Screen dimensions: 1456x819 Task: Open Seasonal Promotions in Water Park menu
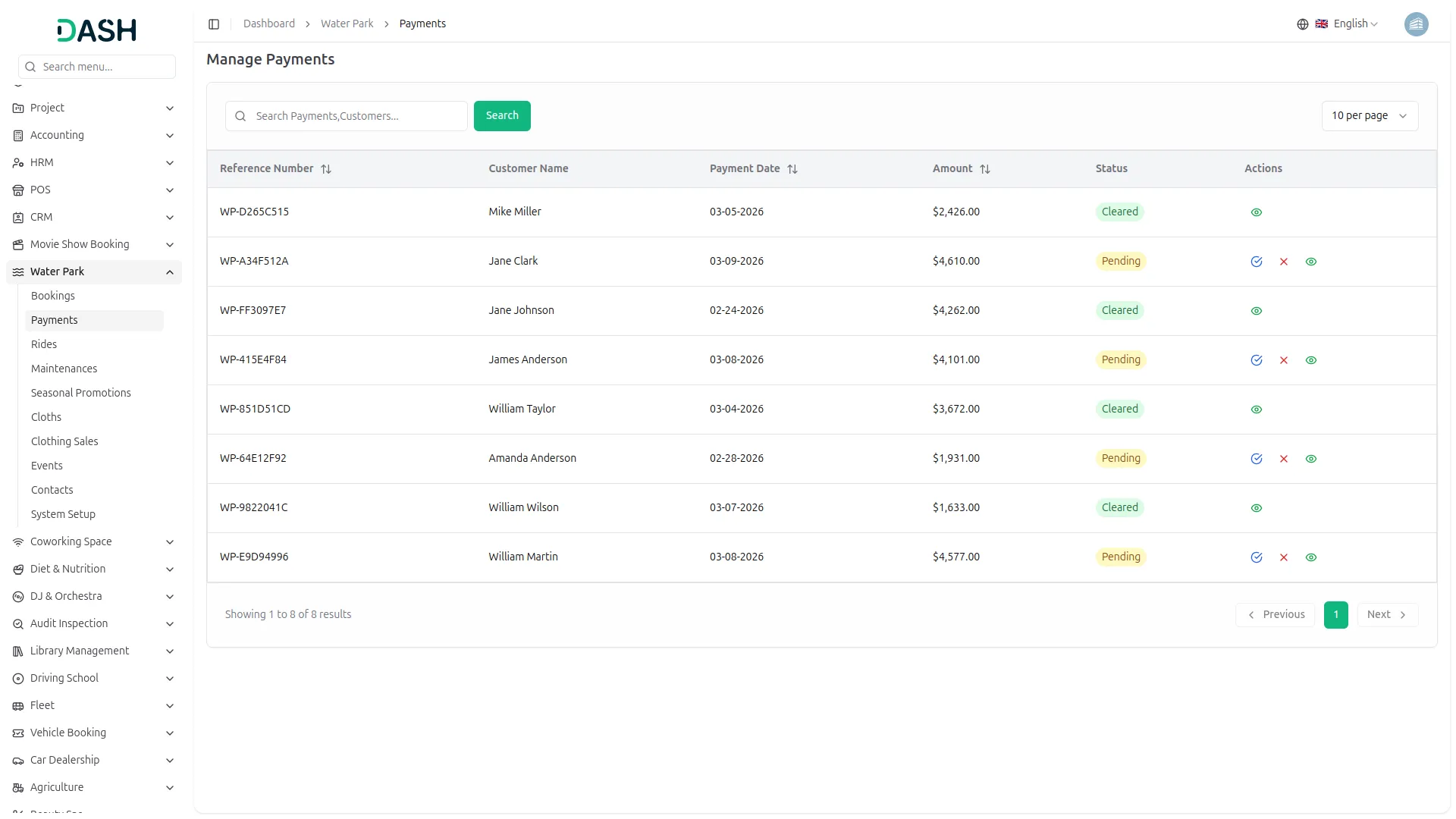[x=81, y=393]
